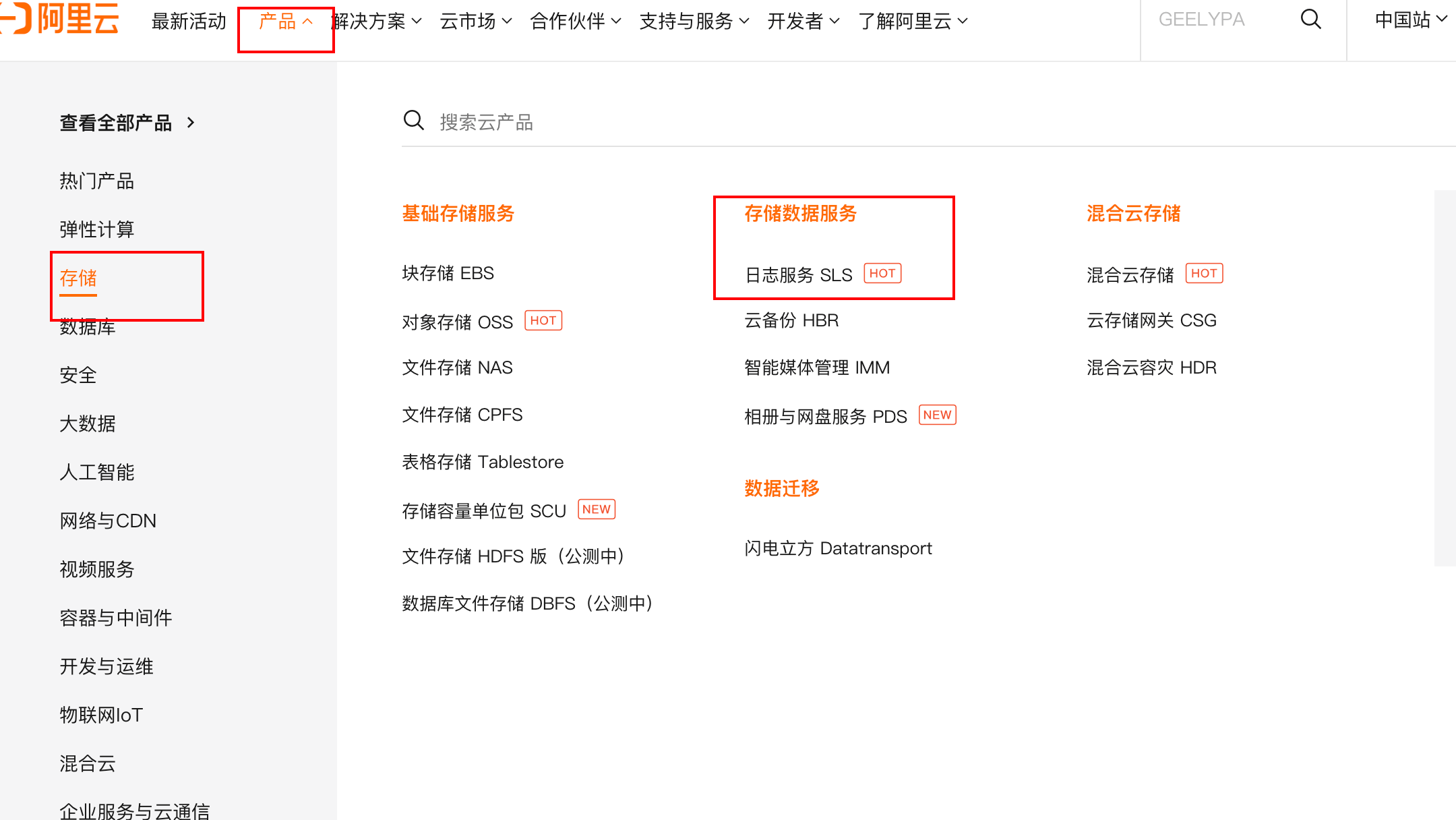Open 表格存储 Tablestore product link
Screen dimensions: 1456x820
pos(483,462)
